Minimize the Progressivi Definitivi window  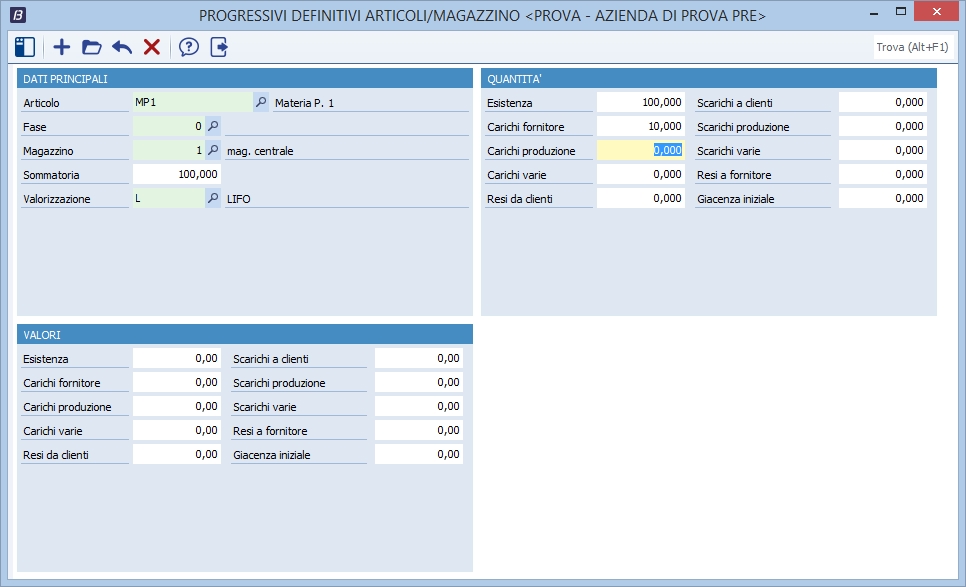[874, 12]
